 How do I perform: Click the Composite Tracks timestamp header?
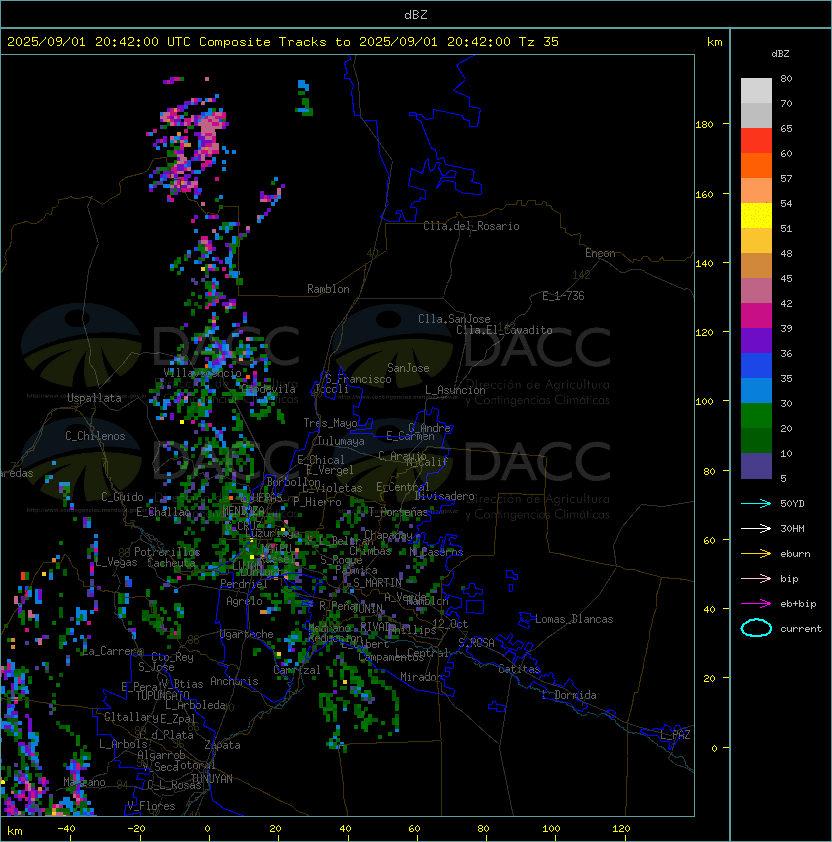click(283, 42)
